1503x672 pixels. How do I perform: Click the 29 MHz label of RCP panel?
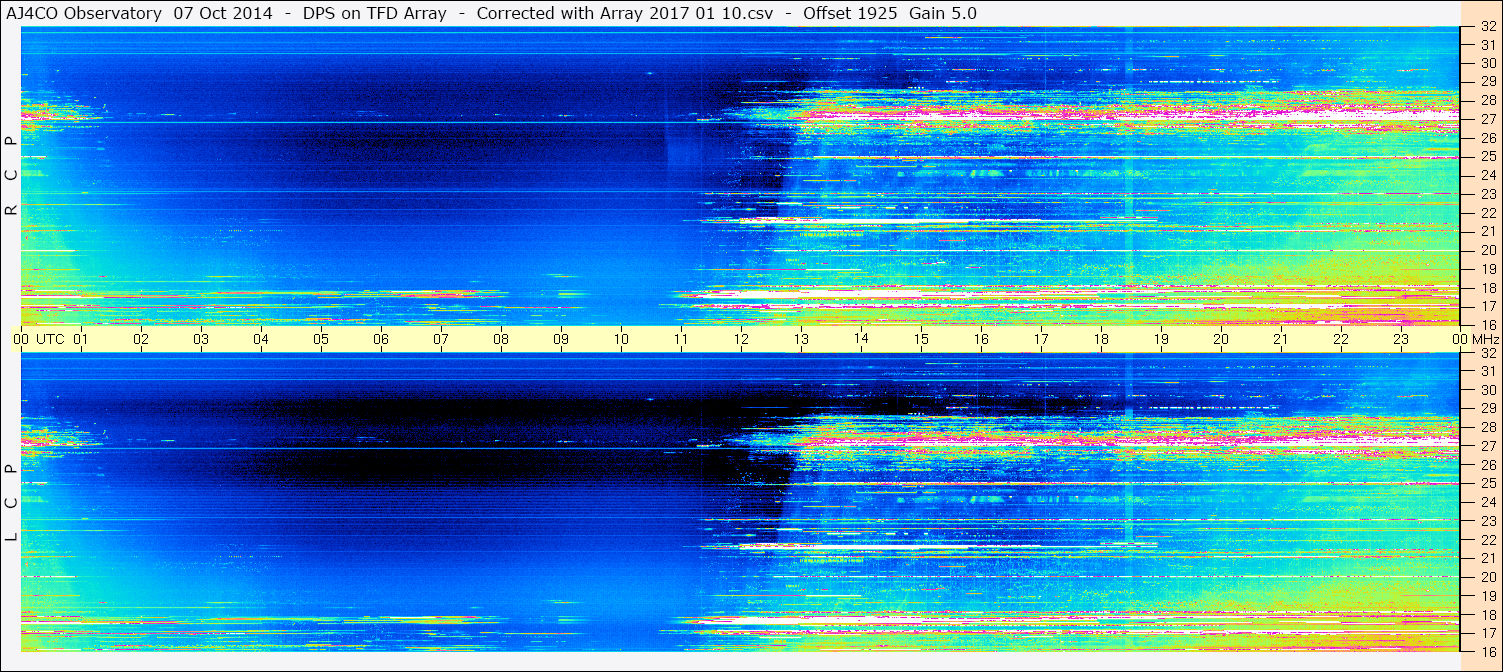[x=1487, y=81]
